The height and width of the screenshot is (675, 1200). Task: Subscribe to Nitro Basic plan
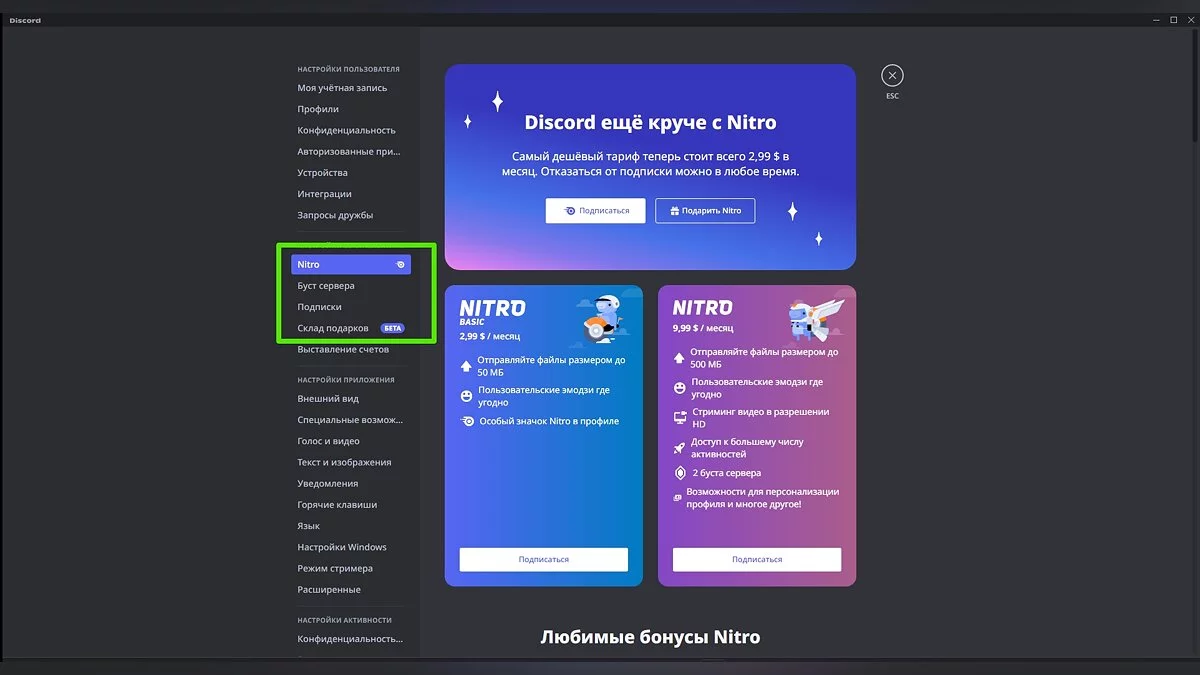click(x=543, y=559)
